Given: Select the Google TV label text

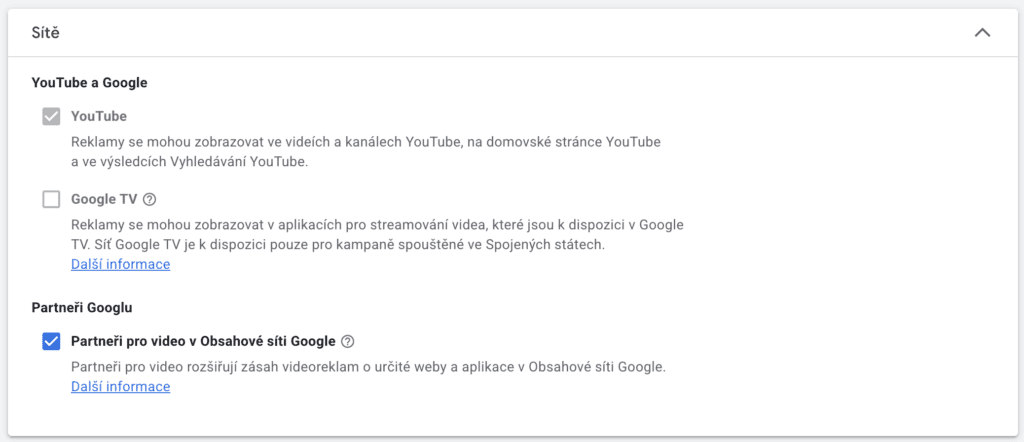Looking at the screenshot, I should pyautogui.click(x=104, y=199).
